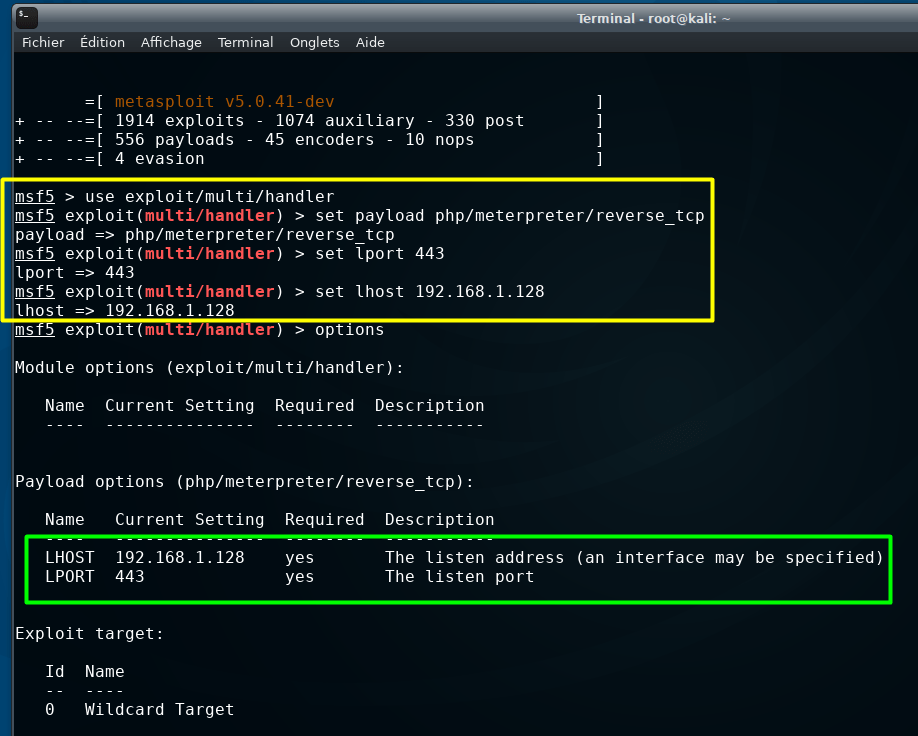The width and height of the screenshot is (918, 736).
Task: Click 'Description' header under Payload options
Action: [x=439, y=519]
